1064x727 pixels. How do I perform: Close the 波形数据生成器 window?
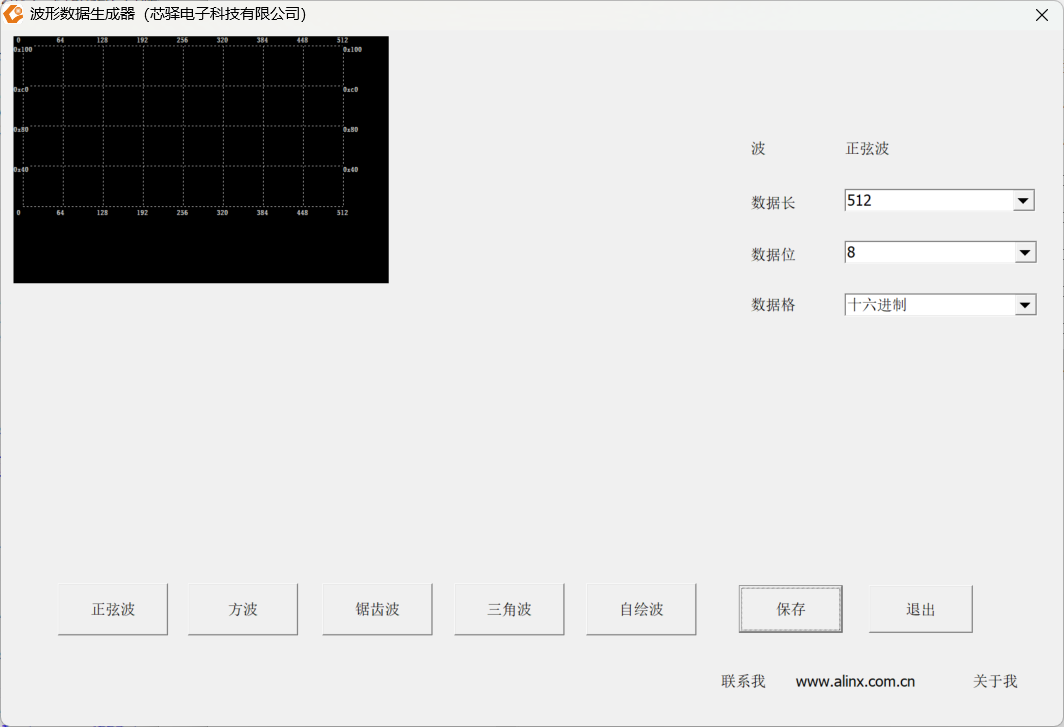[1042, 15]
